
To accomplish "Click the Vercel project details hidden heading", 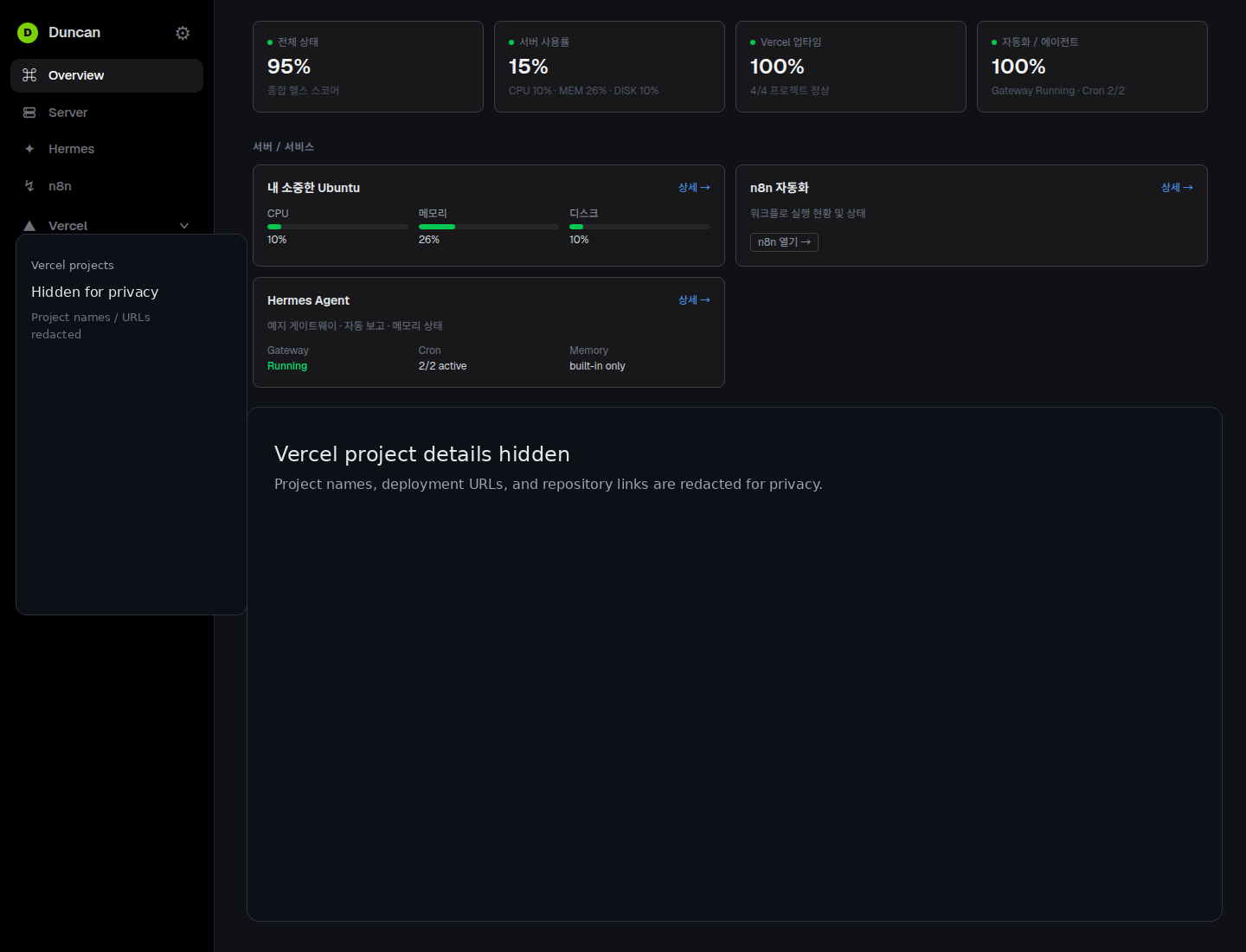I will tap(422, 454).
